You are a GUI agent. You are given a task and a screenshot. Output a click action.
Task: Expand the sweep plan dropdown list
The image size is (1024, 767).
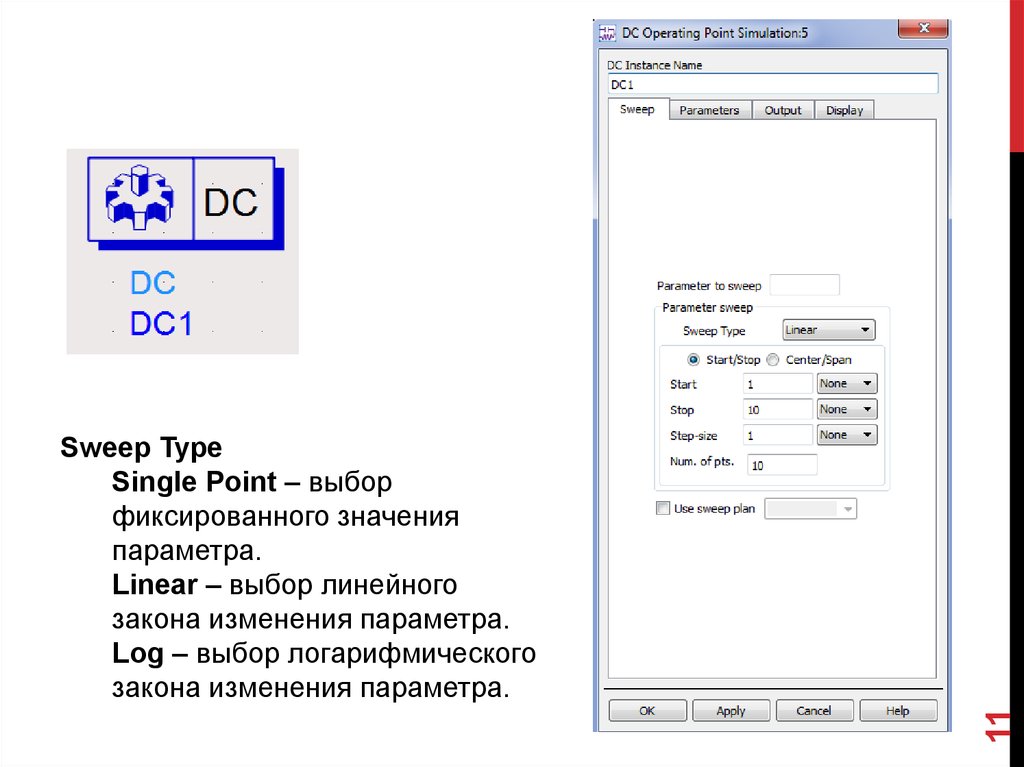click(848, 509)
